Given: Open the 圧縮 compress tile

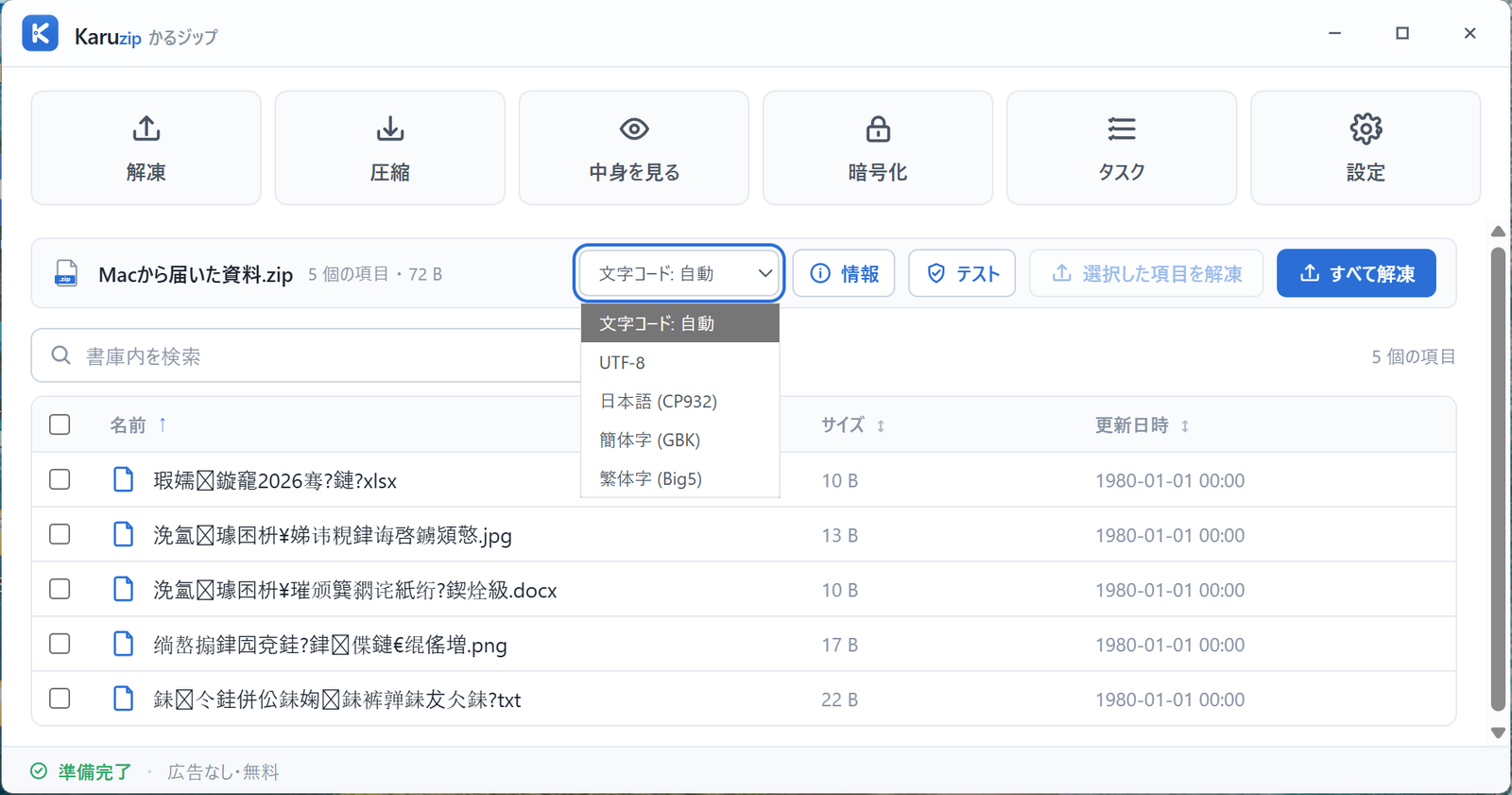Looking at the screenshot, I should click(390, 147).
